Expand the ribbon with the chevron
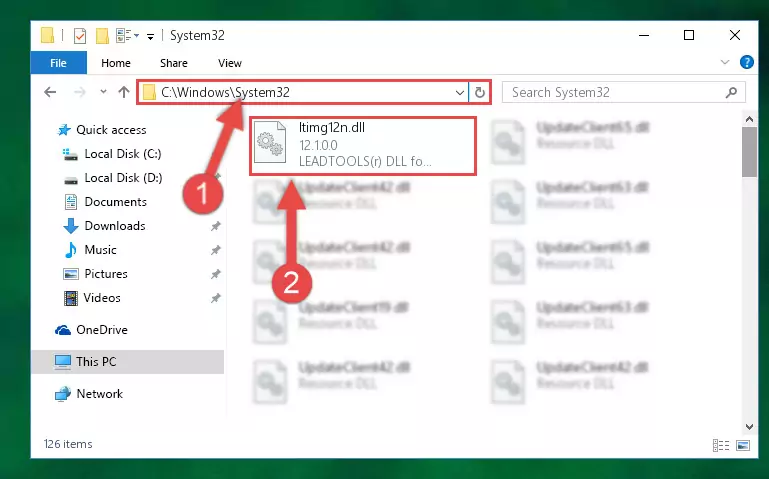 (x=724, y=62)
